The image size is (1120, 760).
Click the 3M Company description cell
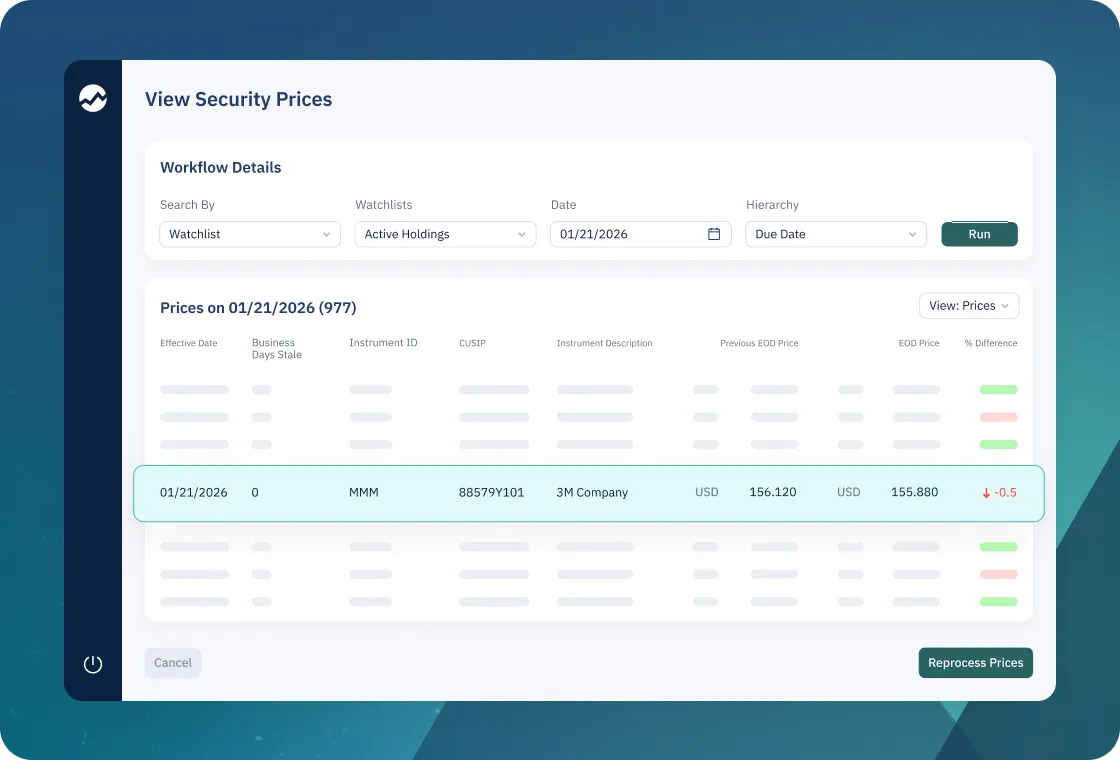pos(592,492)
